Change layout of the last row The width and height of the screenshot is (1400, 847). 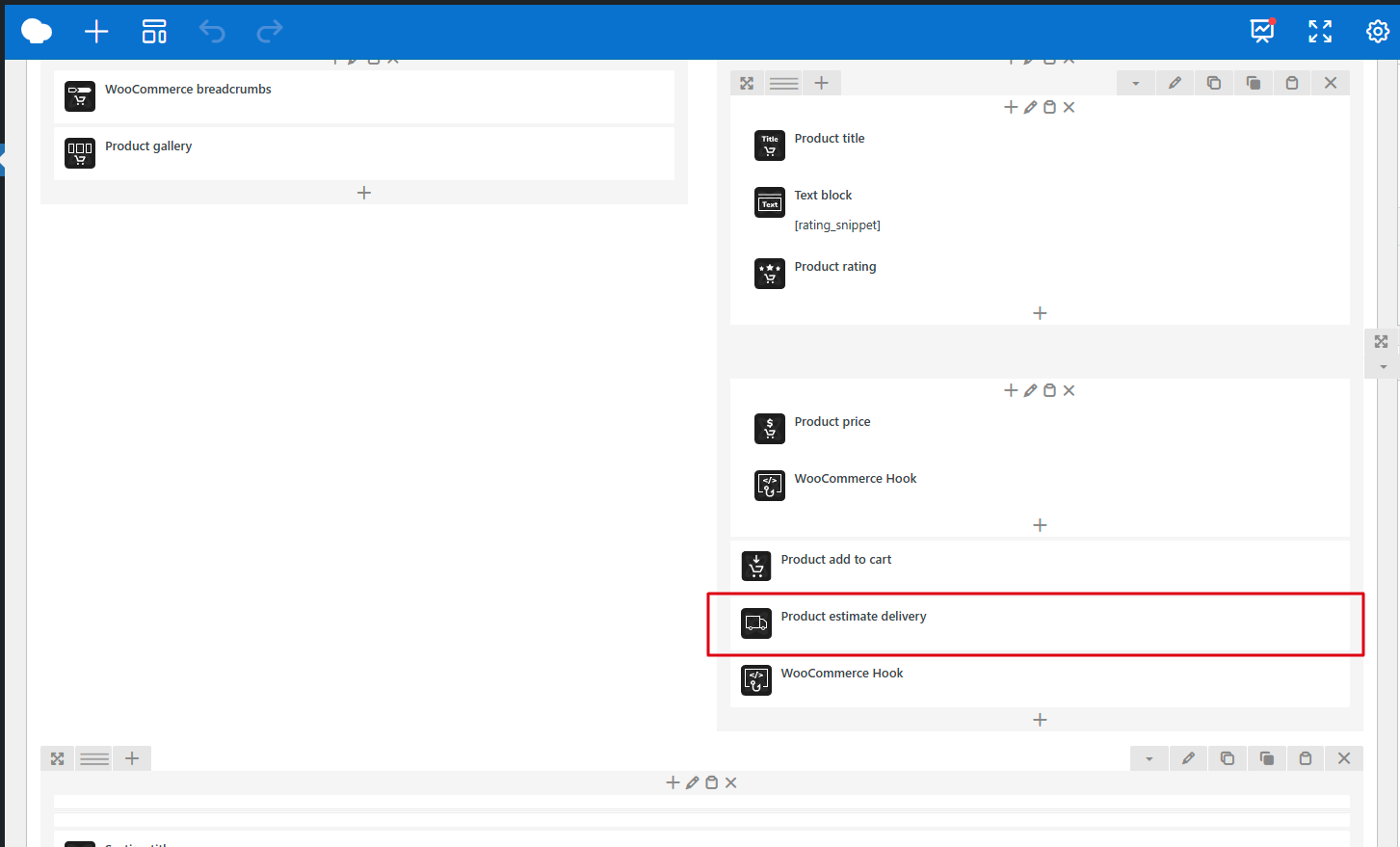point(94,758)
